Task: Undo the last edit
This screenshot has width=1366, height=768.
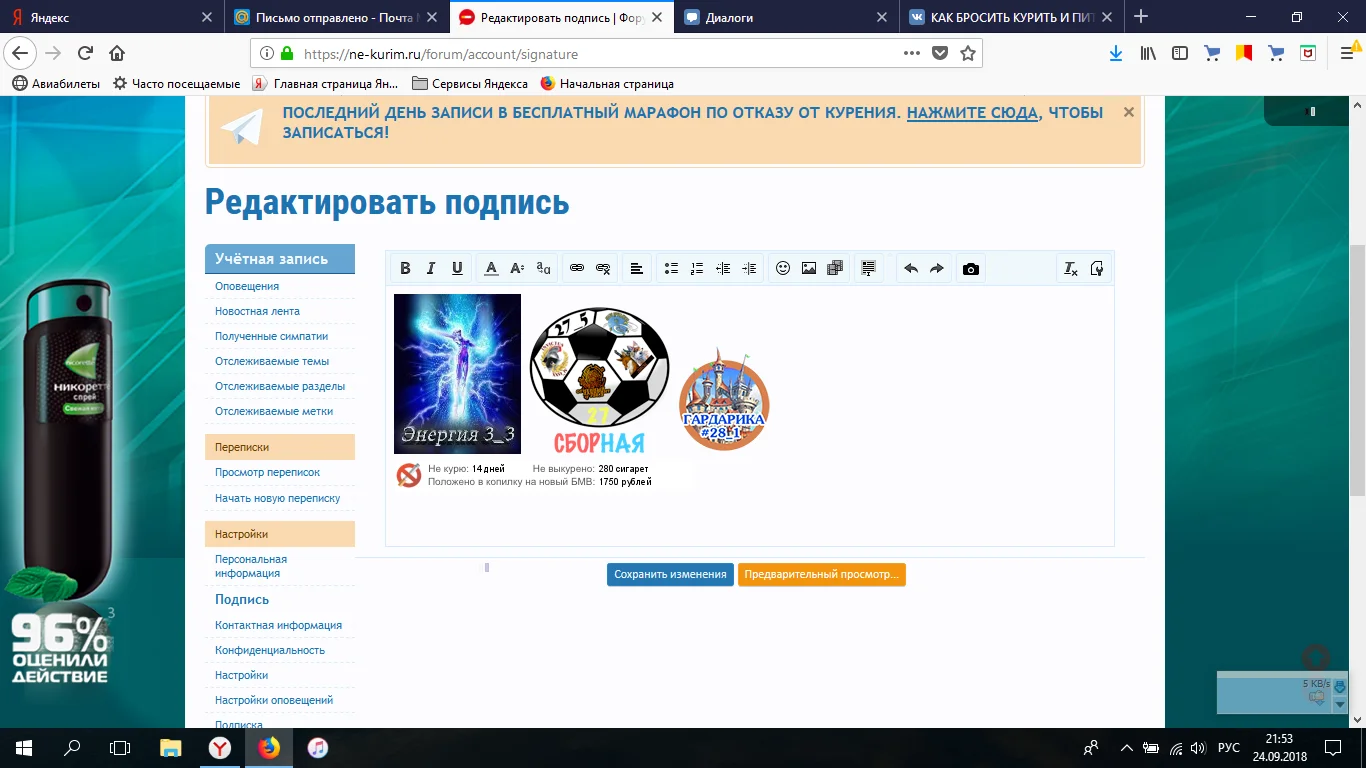Action: click(911, 268)
